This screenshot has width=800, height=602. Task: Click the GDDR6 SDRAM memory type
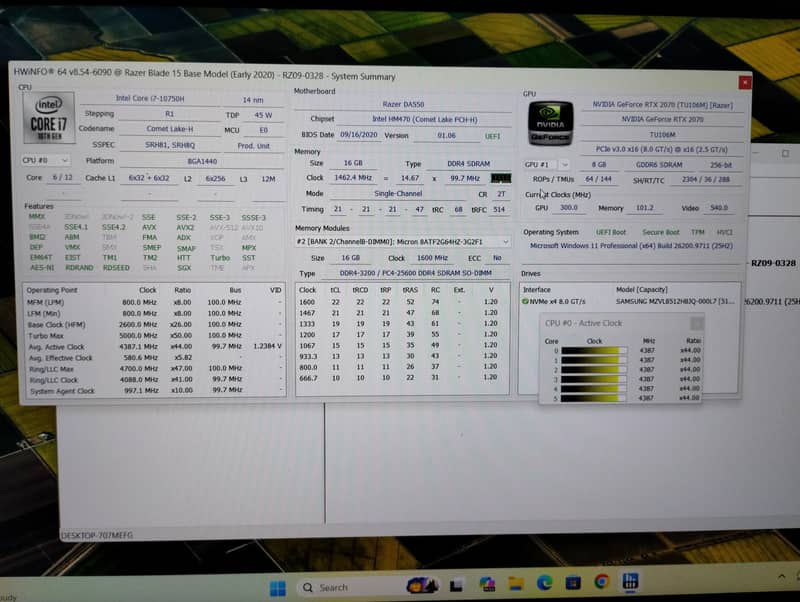[x=659, y=165]
